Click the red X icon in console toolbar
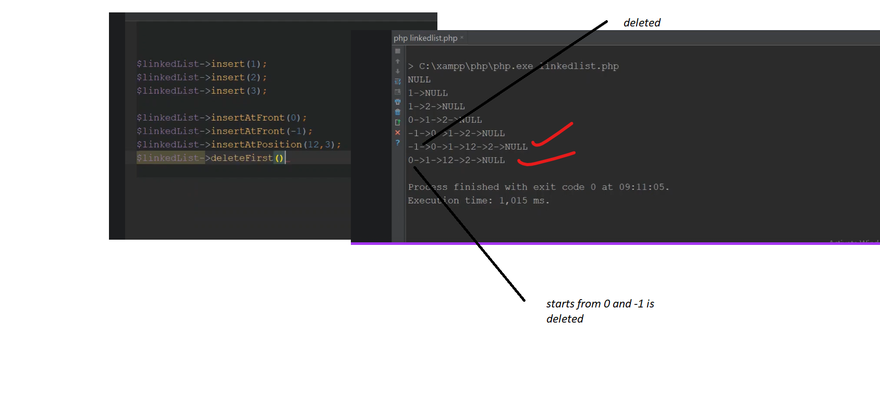Screen dimensions: 880x409 pyautogui.click(x=398, y=132)
